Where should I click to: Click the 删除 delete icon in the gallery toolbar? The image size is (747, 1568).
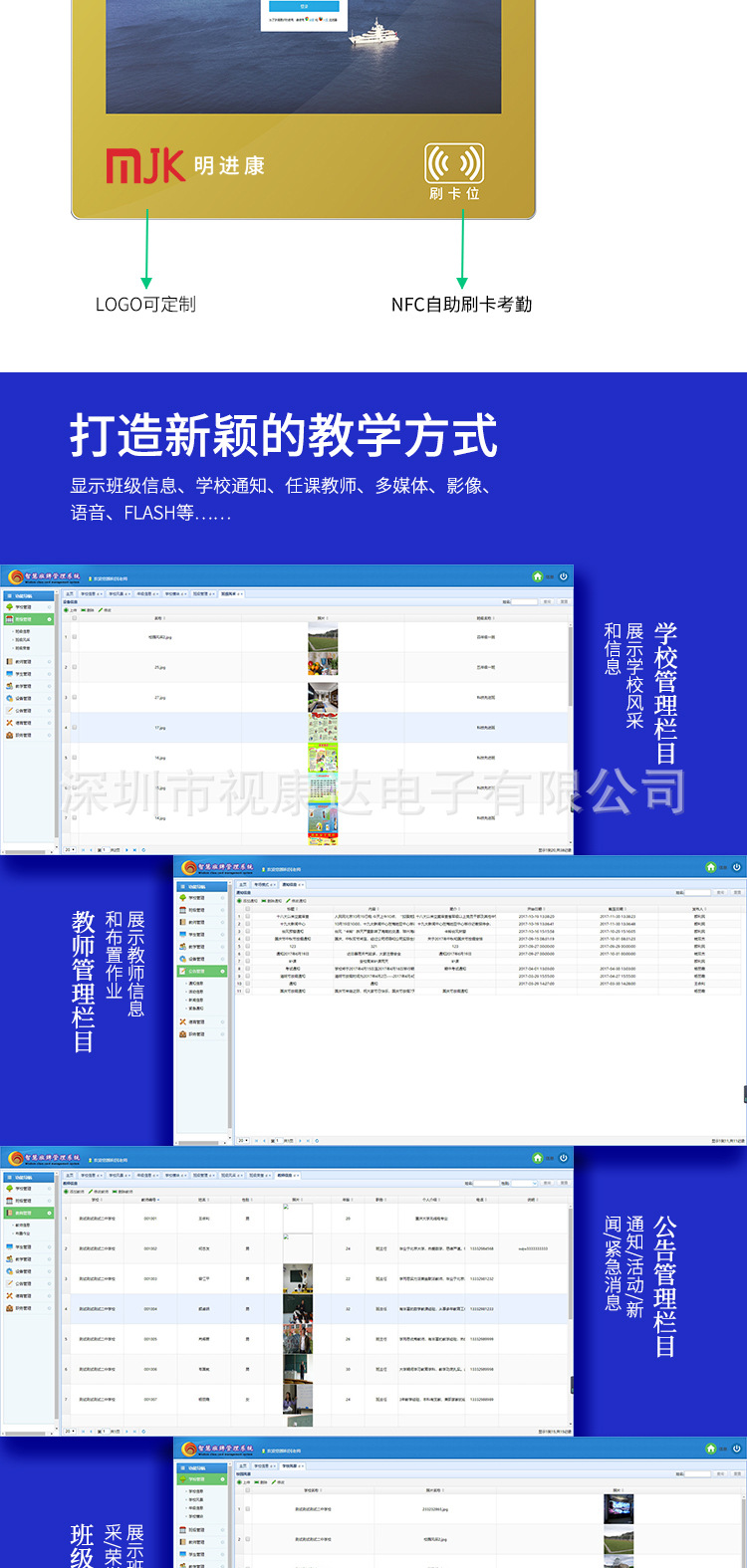tap(84, 610)
